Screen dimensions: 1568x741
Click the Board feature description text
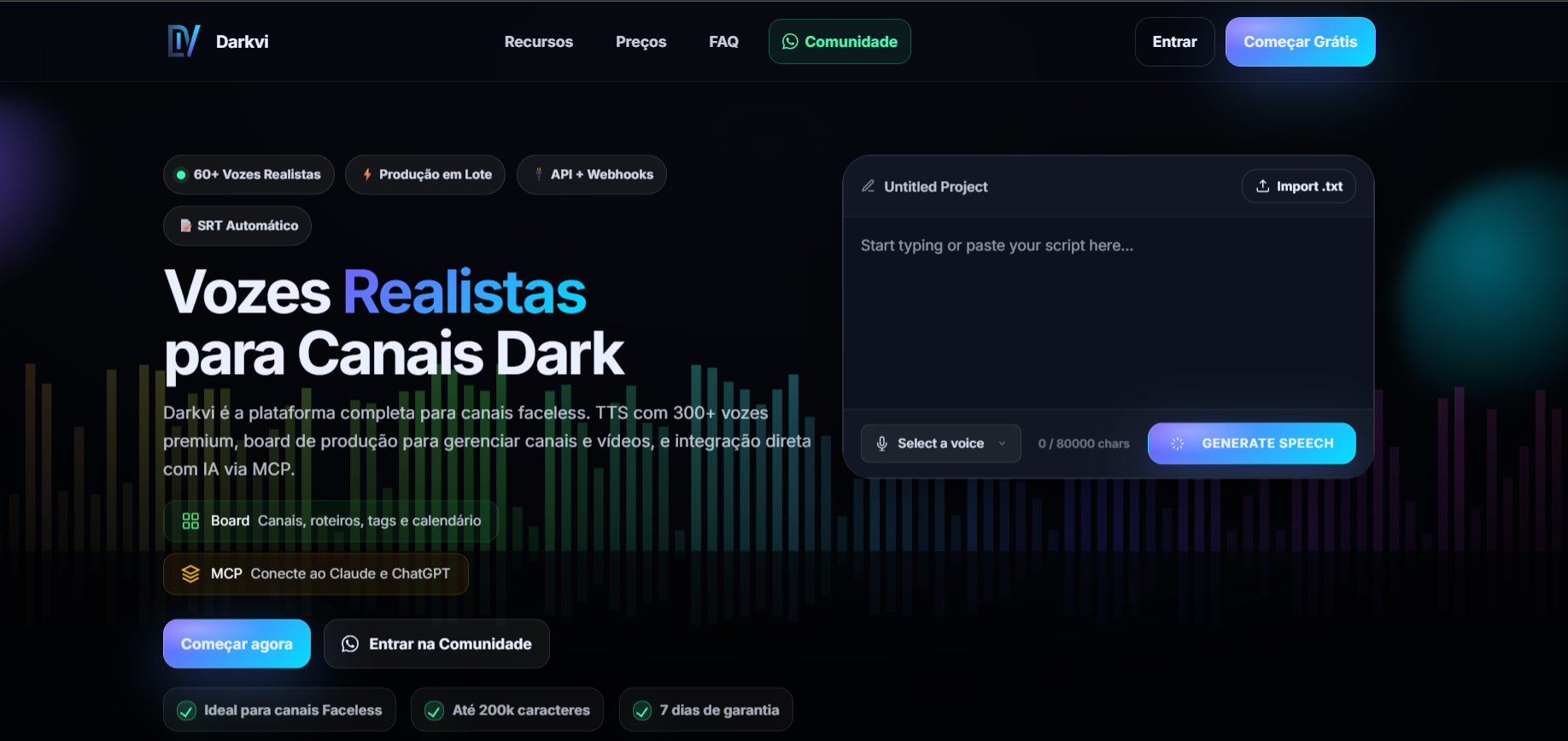(369, 521)
